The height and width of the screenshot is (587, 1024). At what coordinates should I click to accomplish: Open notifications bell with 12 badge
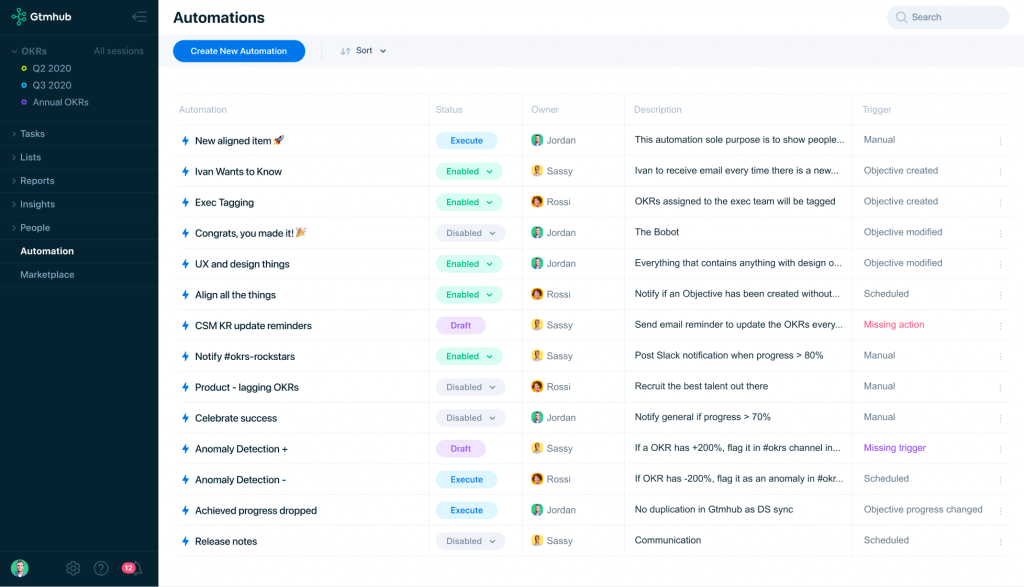pos(132,568)
